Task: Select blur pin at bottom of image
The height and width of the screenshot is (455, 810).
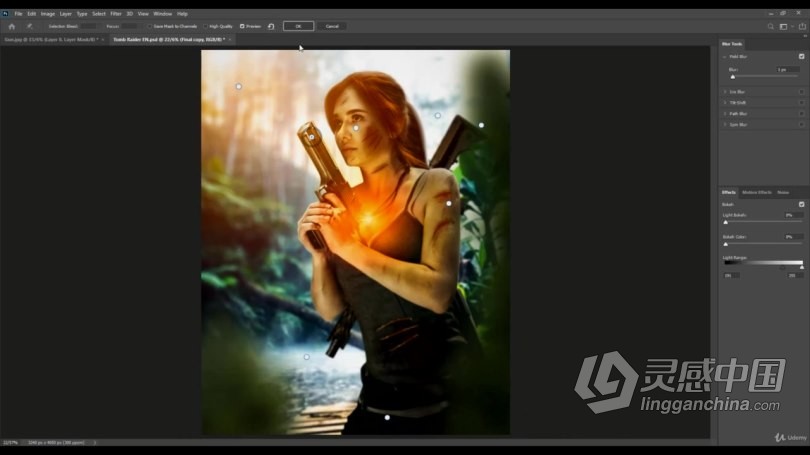Action: point(387,417)
